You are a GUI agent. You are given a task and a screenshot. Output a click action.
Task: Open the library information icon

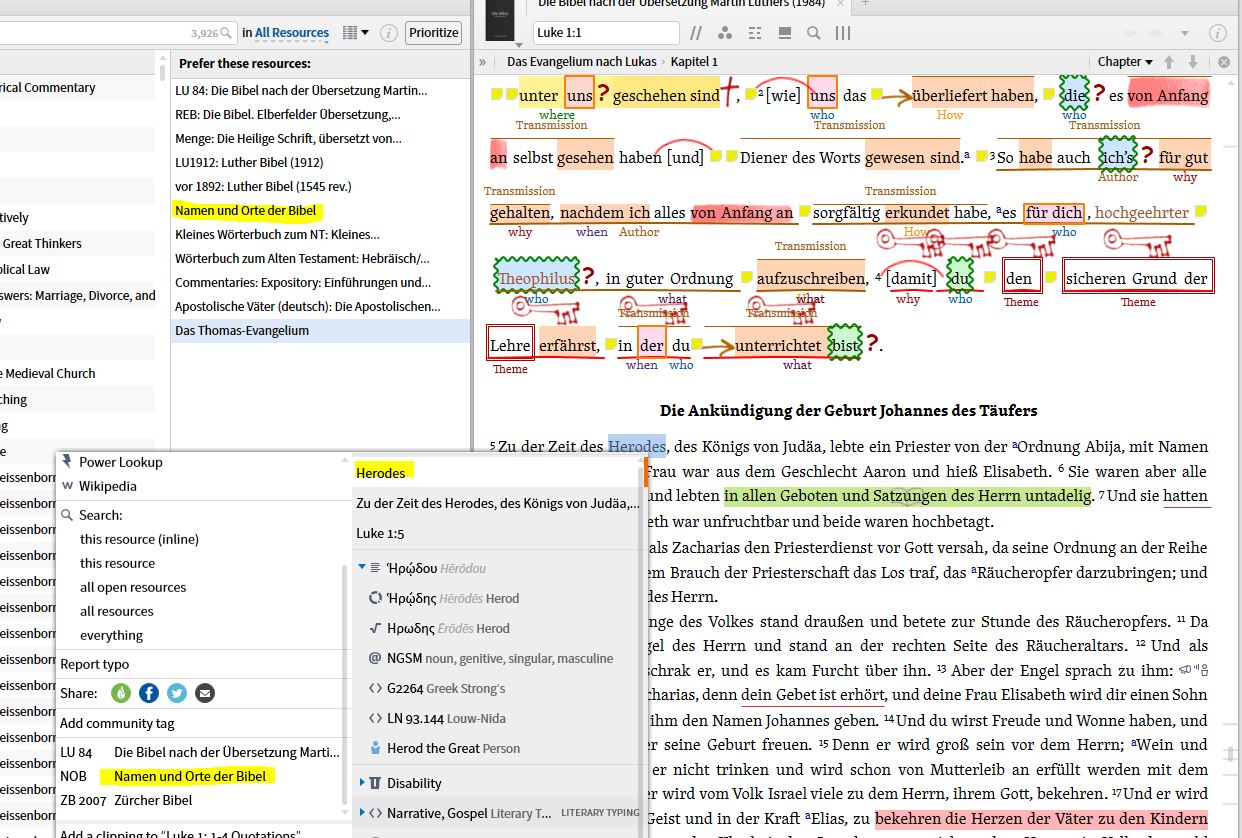[389, 33]
